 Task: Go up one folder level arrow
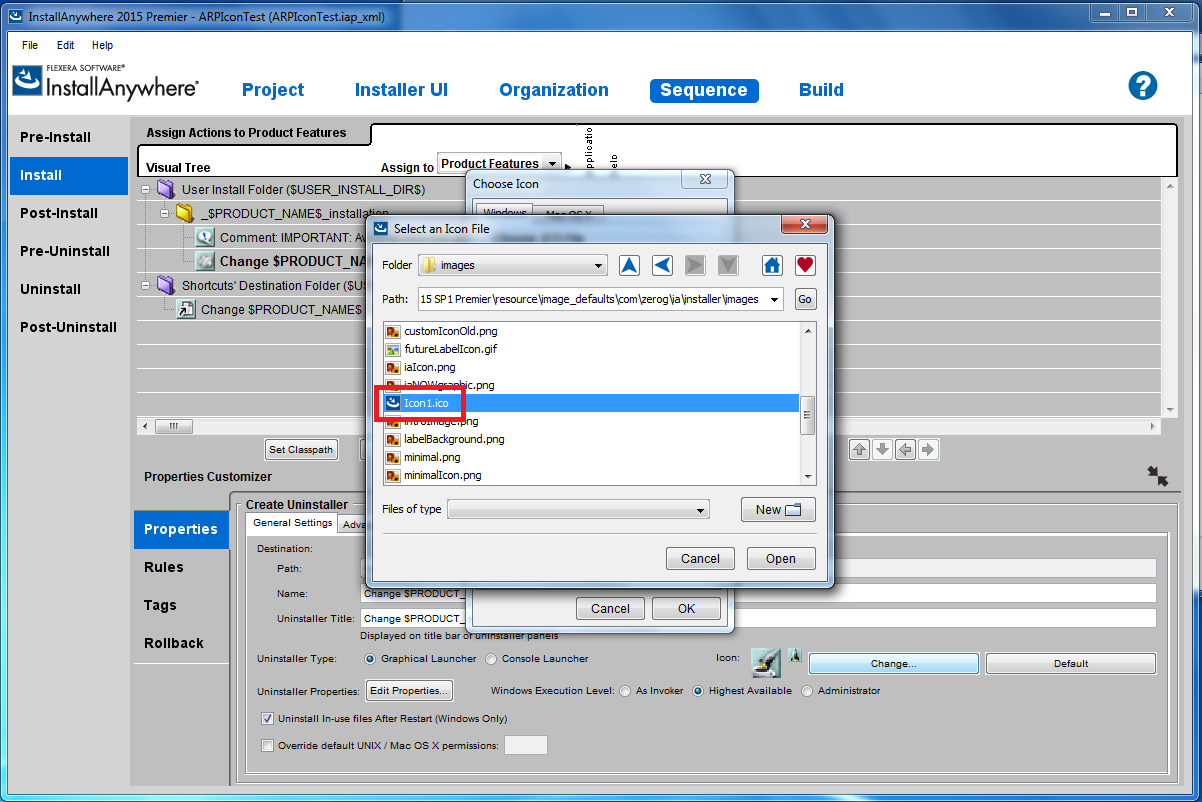pyautogui.click(x=629, y=265)
